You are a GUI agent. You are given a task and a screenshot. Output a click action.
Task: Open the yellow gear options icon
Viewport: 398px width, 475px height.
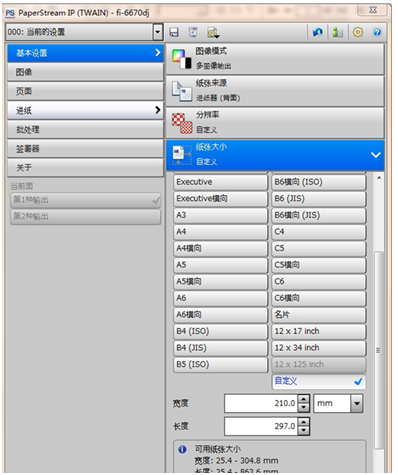point(358,32)
